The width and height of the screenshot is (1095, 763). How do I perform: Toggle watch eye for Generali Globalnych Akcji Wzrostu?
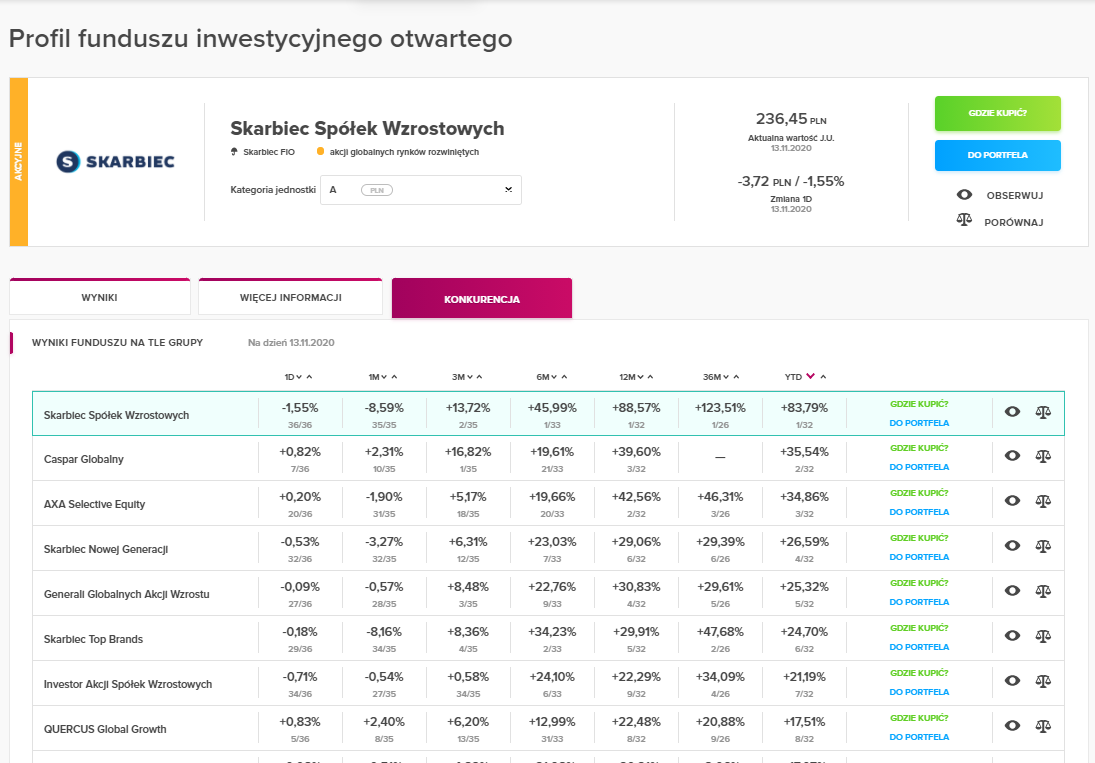point(1012,591)
